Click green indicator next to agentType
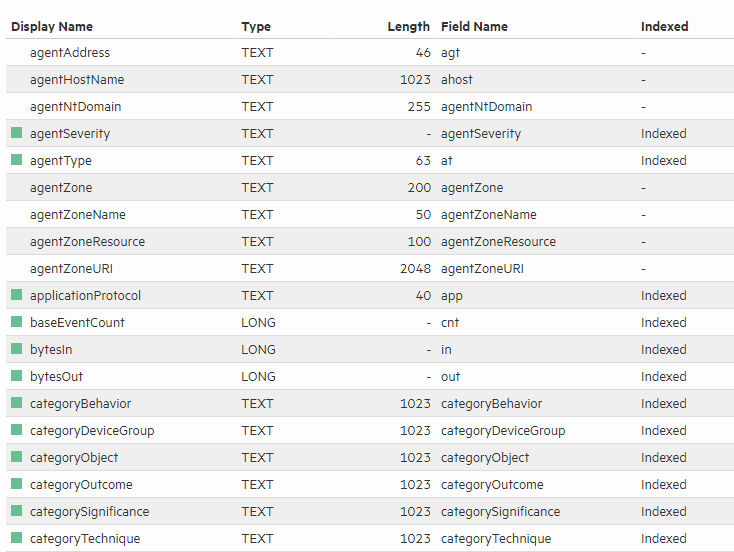This screenshot has height=552, width=734. tap(16, 160)
